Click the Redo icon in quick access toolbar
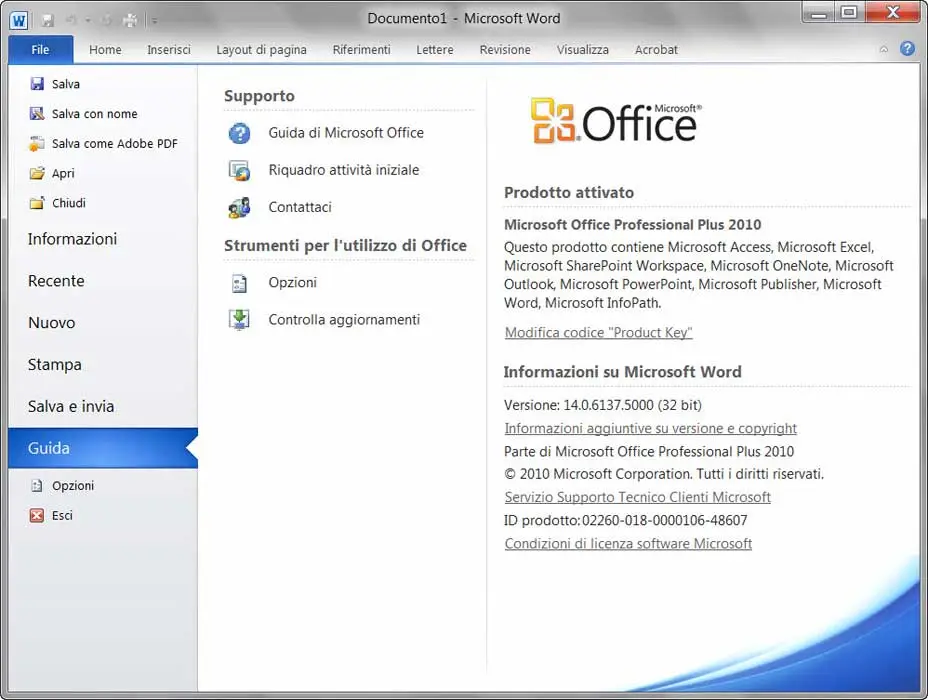The height and width of the screenshot is (700, 928). pos(107,21)
